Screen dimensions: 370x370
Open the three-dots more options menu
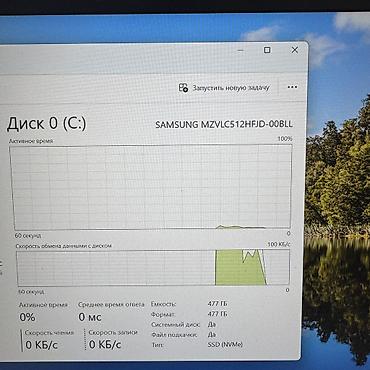(292, 87)
